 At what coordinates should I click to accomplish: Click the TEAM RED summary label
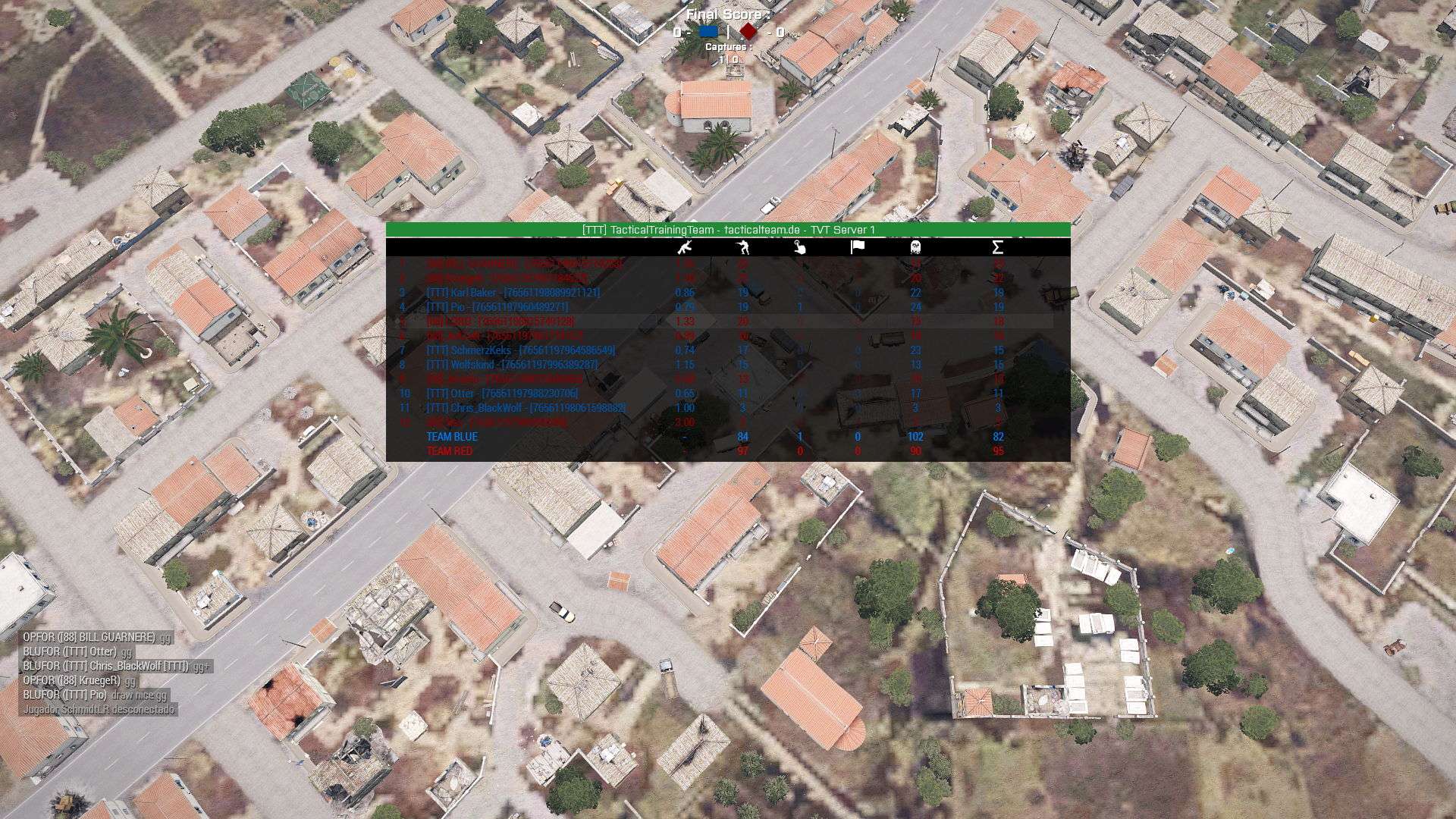(449, 451)
